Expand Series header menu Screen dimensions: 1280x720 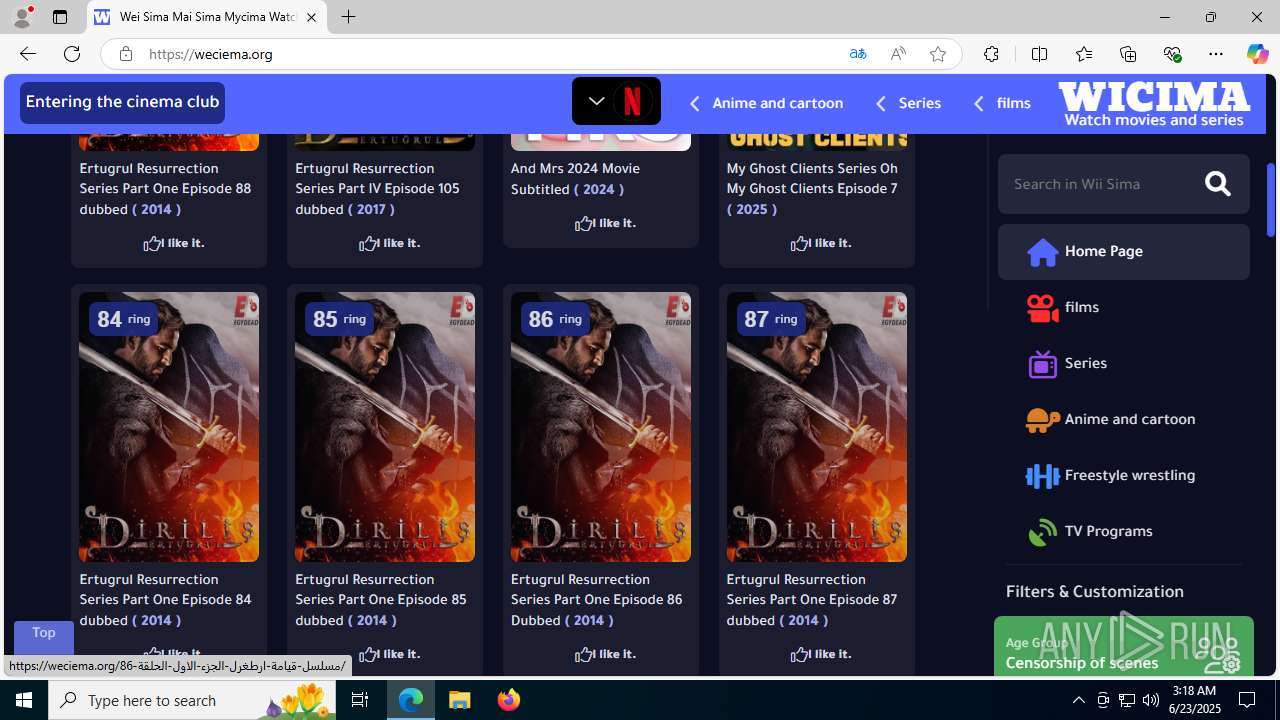coord(908,103)
